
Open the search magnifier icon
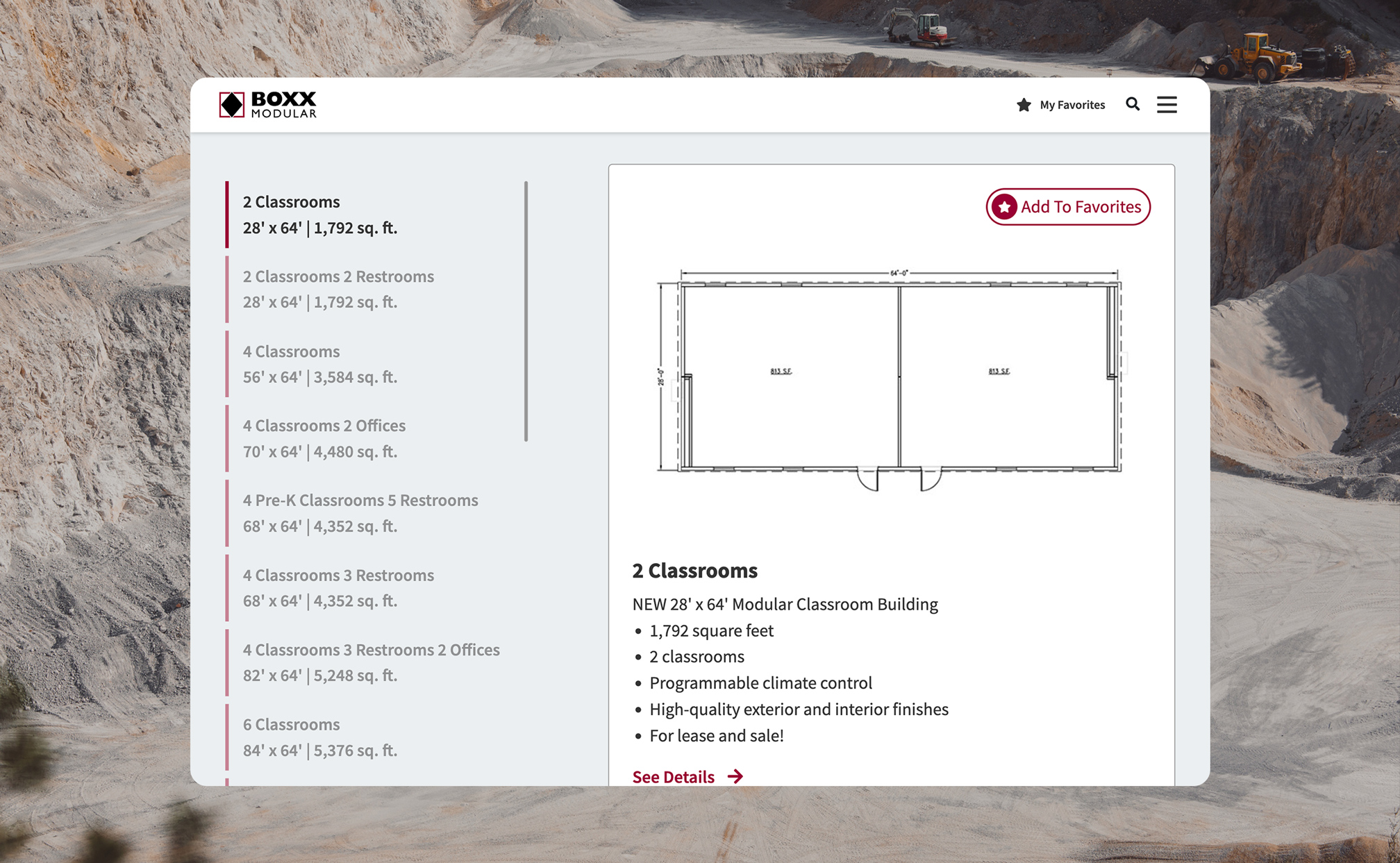1133,104
